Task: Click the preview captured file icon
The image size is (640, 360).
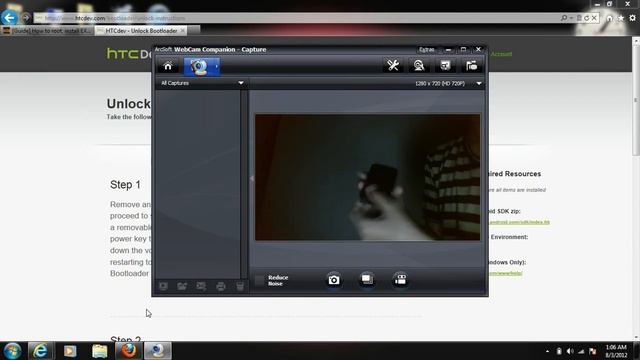Action: [163, 287]
